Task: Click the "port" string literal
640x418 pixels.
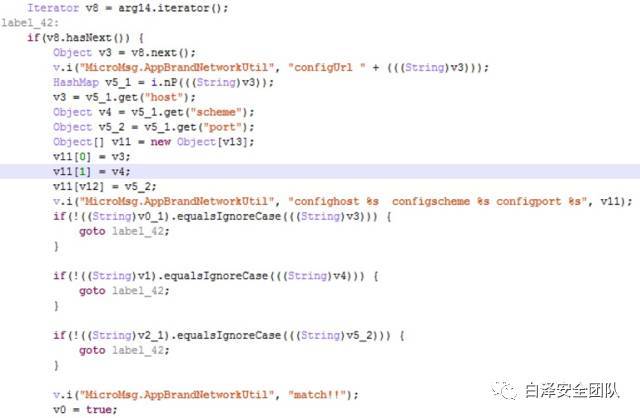Action: coord(222,127)
